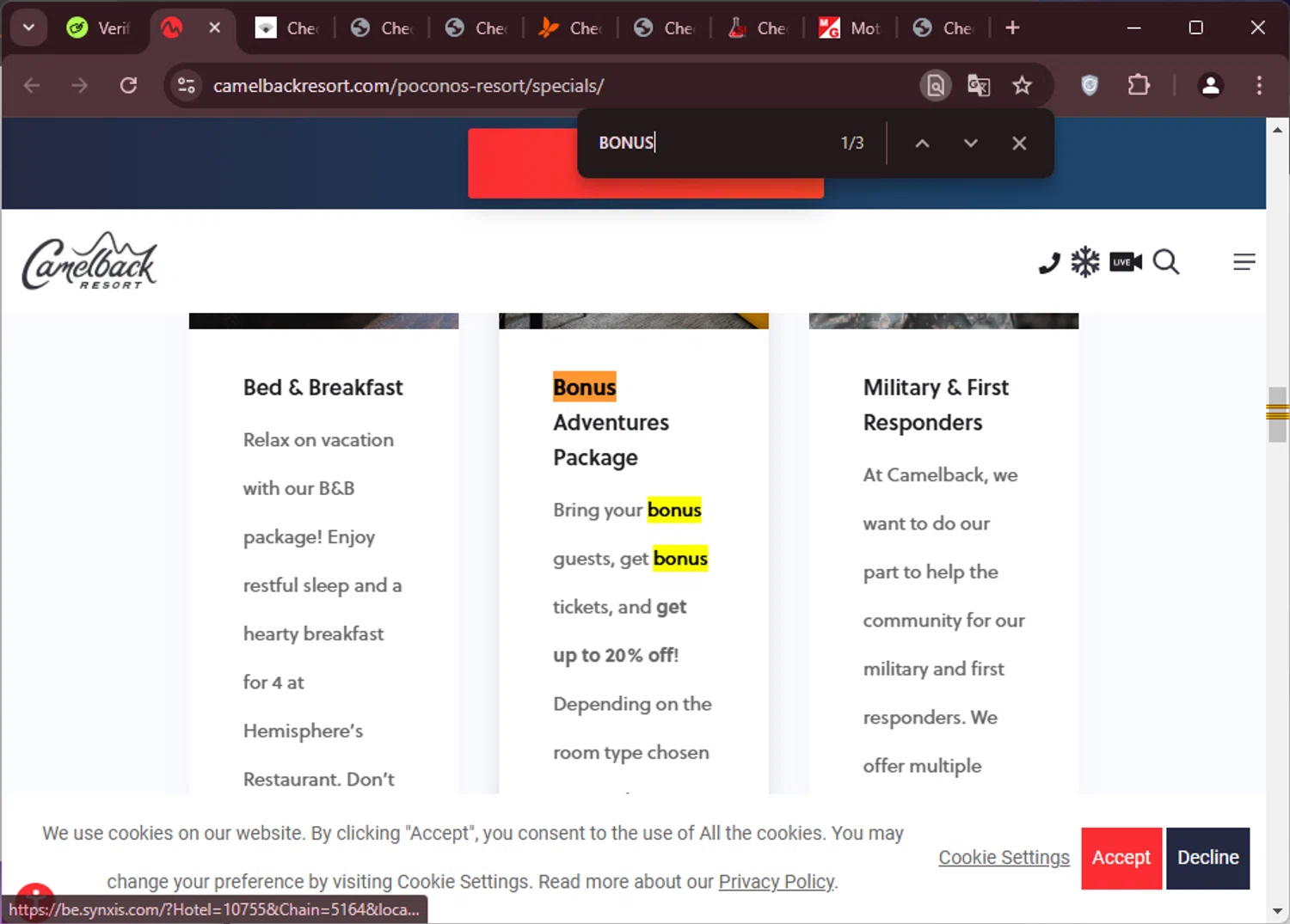
Task: Switch to the Verif tab
Action: (x=99, y=28)
